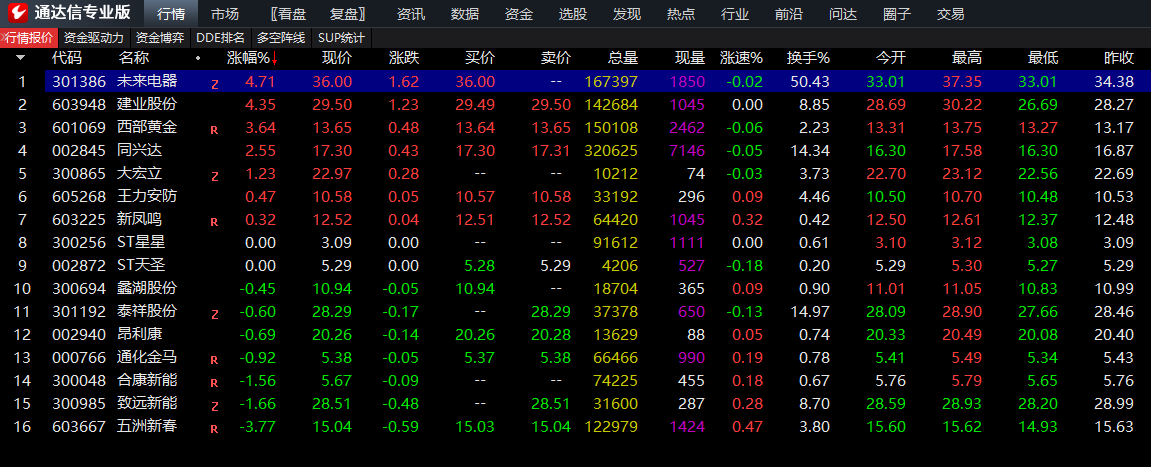
Task: Click the small dot column header after 名称
Action: pyautogui.click(x=198, y=58)
